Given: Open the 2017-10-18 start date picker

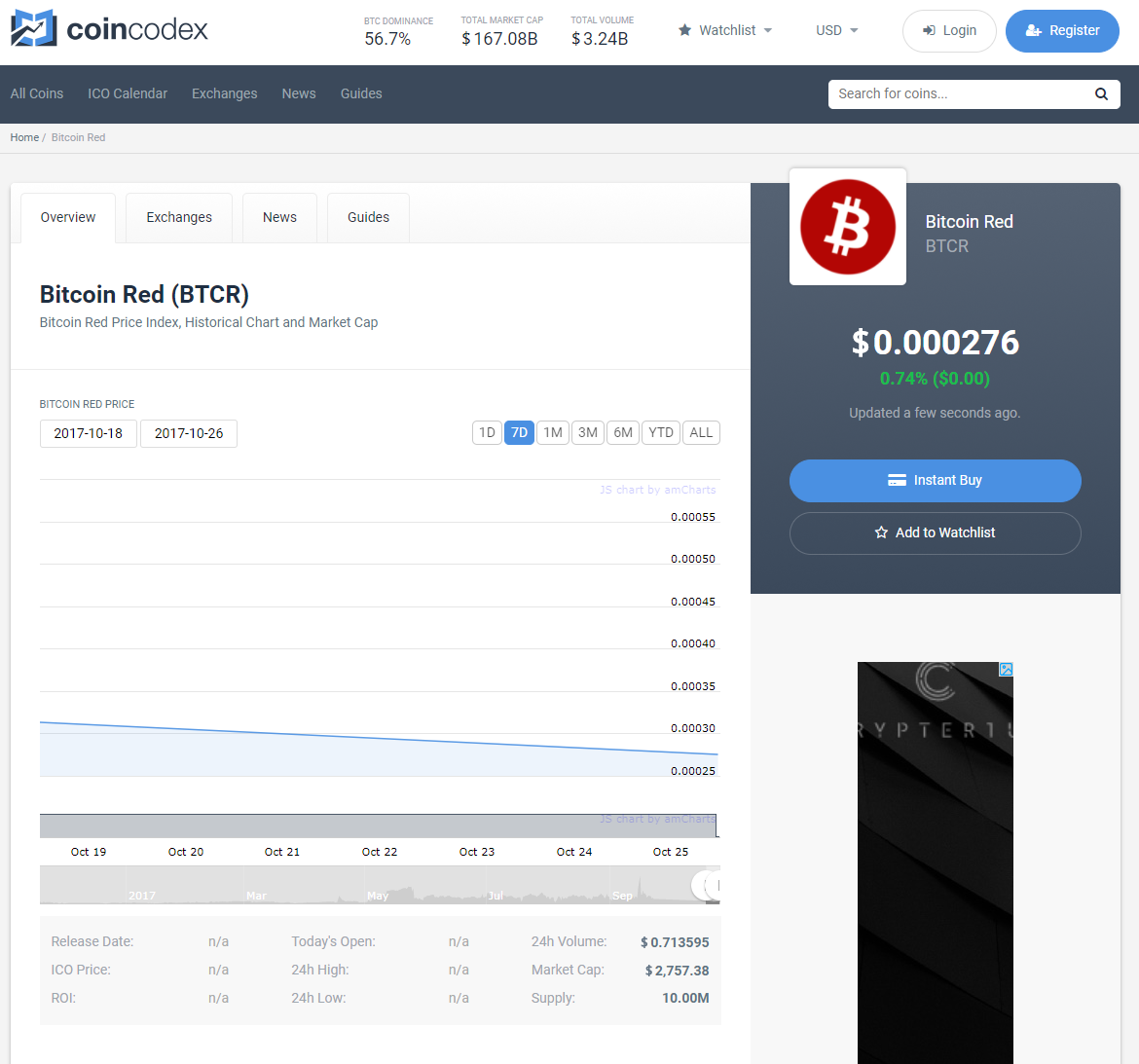Looking at the screenshot, I should (89, 433).
